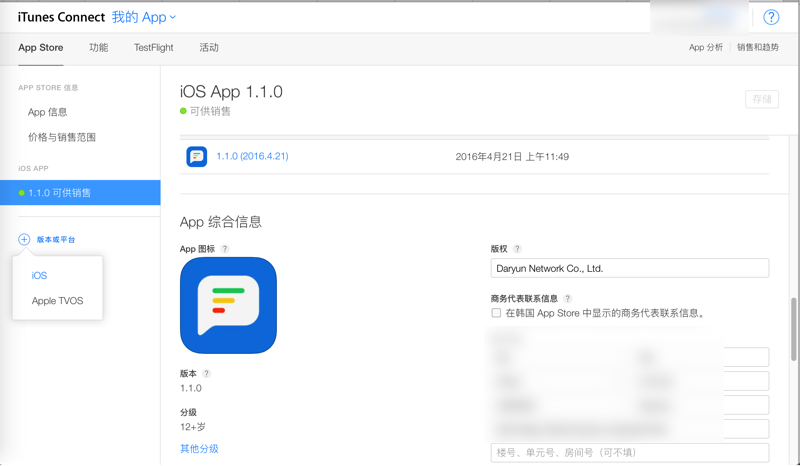Open the help question mark icon
The image size is (800, 466).
[771, 17]
